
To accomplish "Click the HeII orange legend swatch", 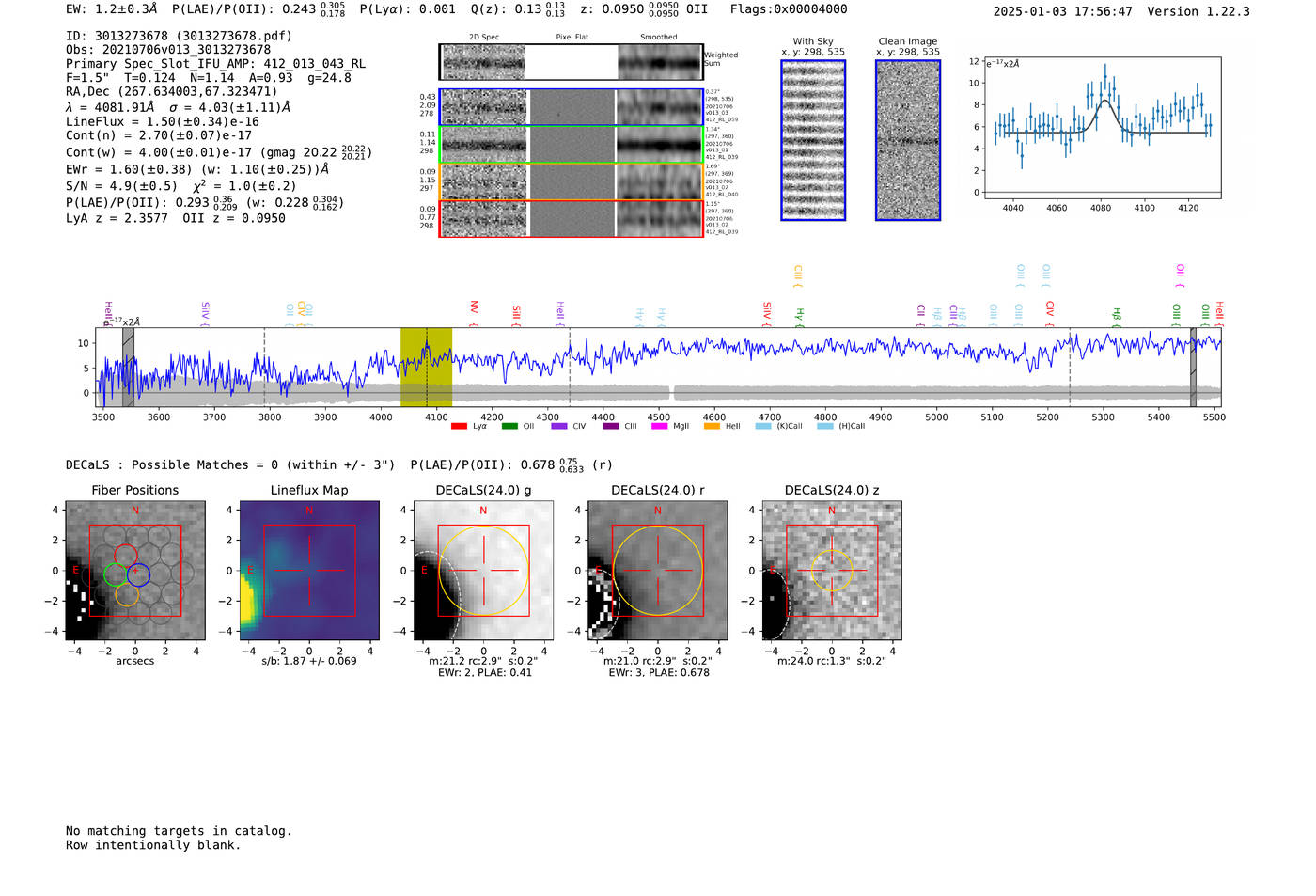I will point(712,426).
